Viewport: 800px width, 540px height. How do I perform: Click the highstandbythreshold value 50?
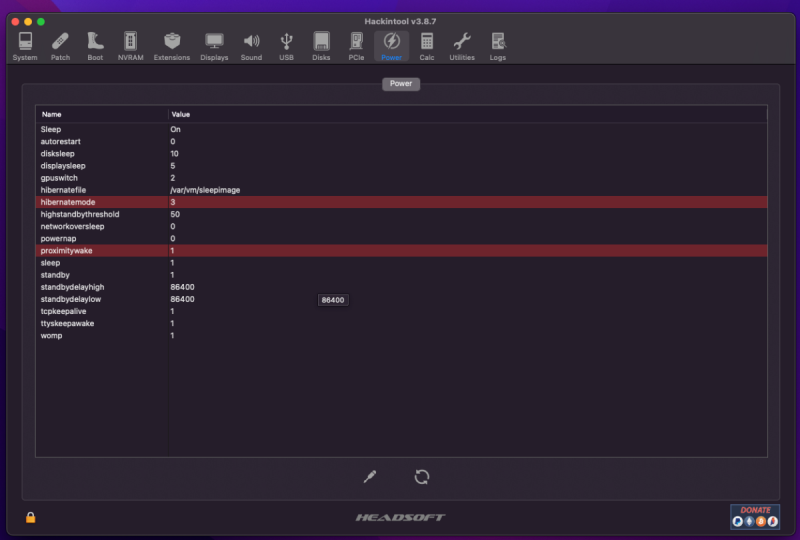pos(175,214)
